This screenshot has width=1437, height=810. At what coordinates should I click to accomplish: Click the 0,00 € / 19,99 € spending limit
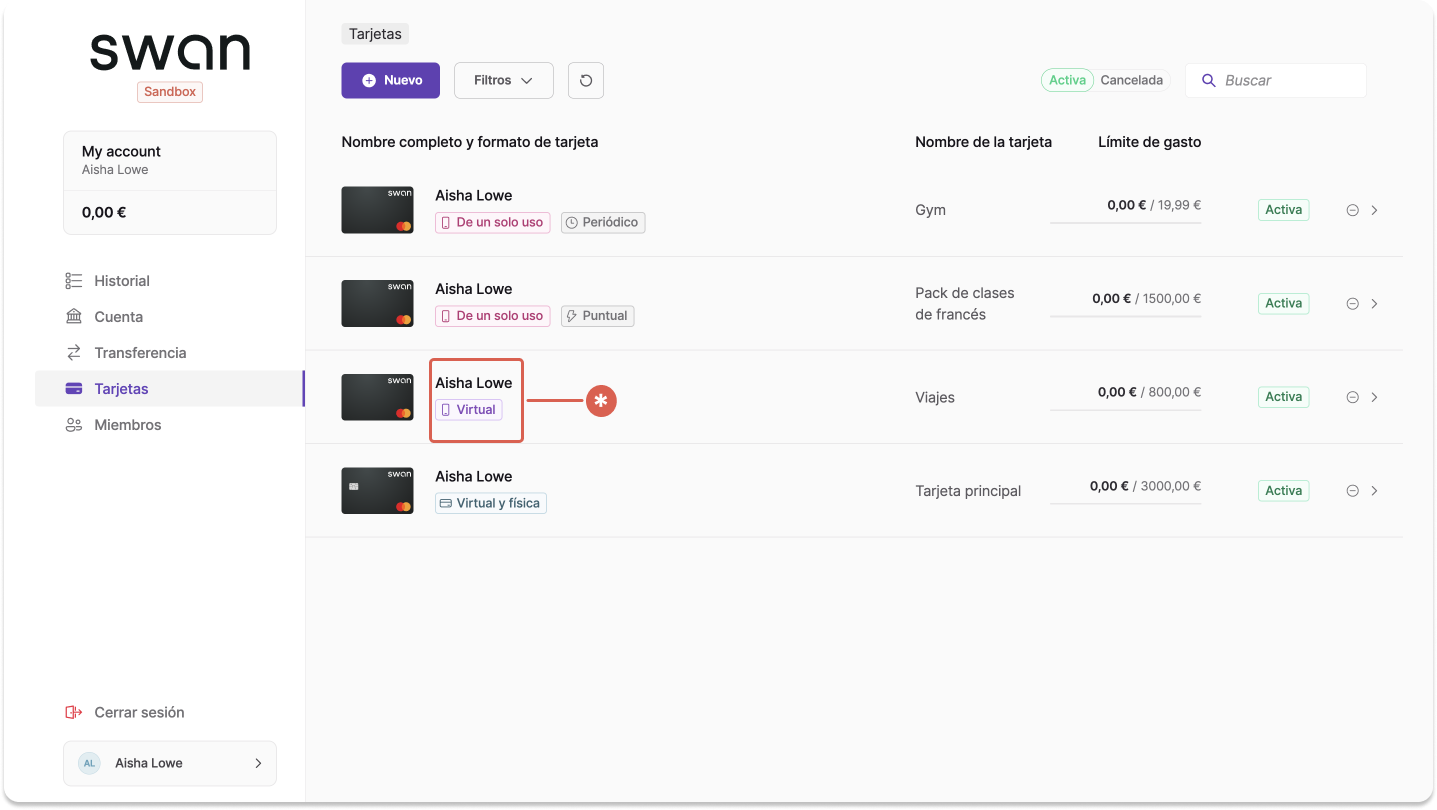(x=1154, y=205)
